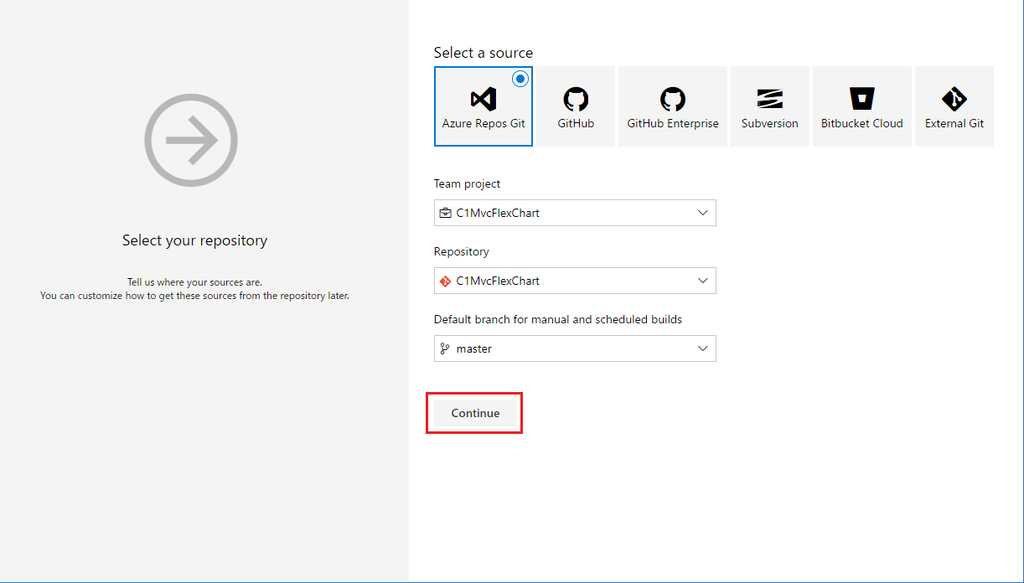
Task: Click the Continue button
Action: click(475, 413)
